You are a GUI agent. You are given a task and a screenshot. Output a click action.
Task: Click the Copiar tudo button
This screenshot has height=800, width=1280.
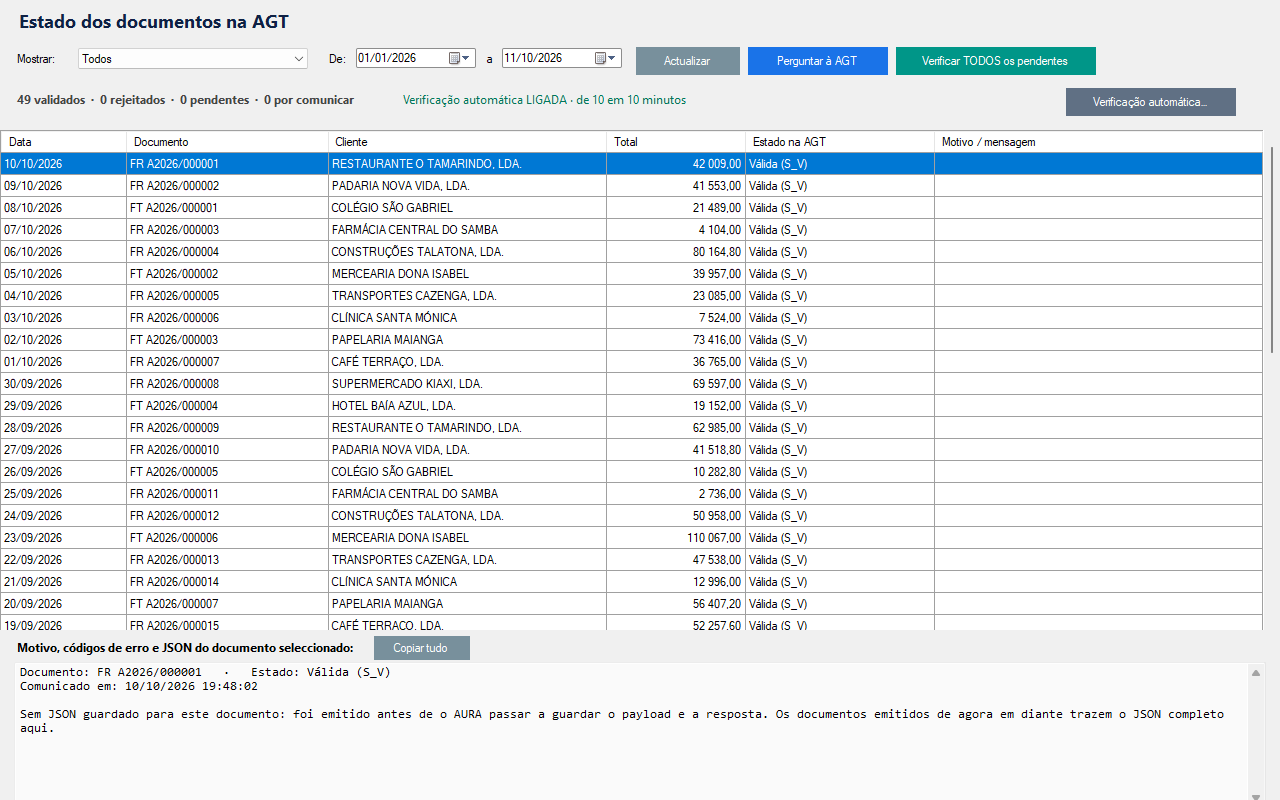pos(421,648)
